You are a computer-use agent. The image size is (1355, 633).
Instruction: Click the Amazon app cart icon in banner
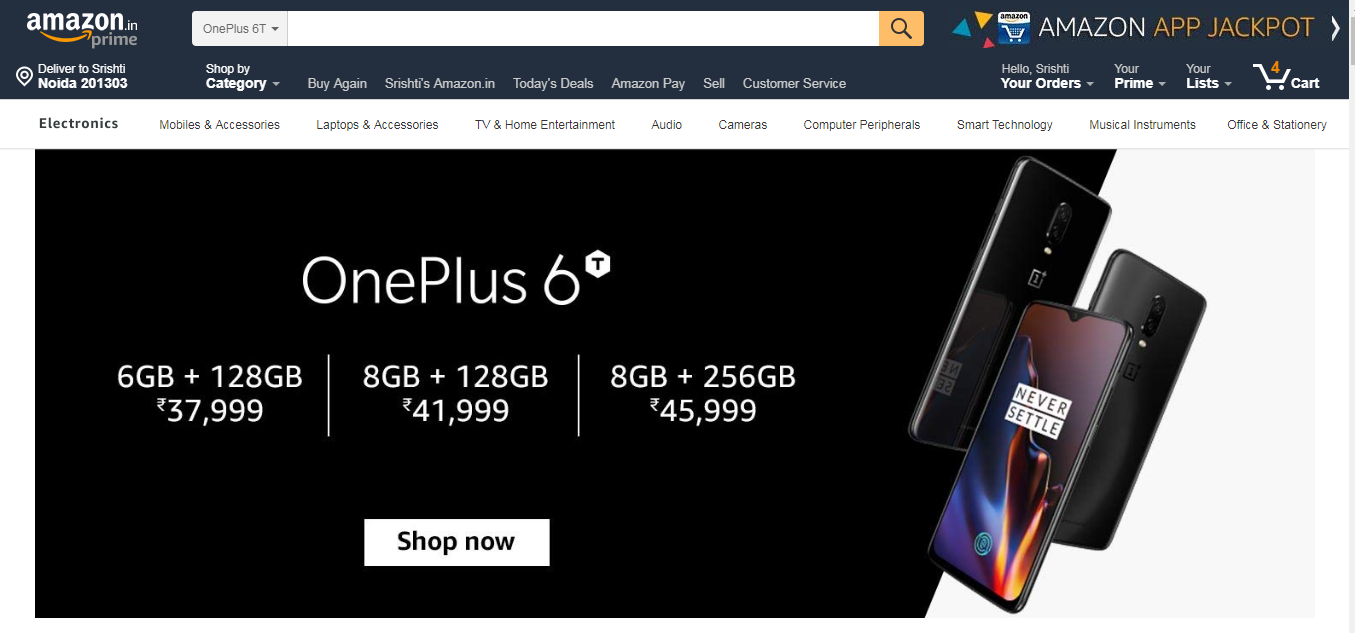click(x=1013, y=29)
